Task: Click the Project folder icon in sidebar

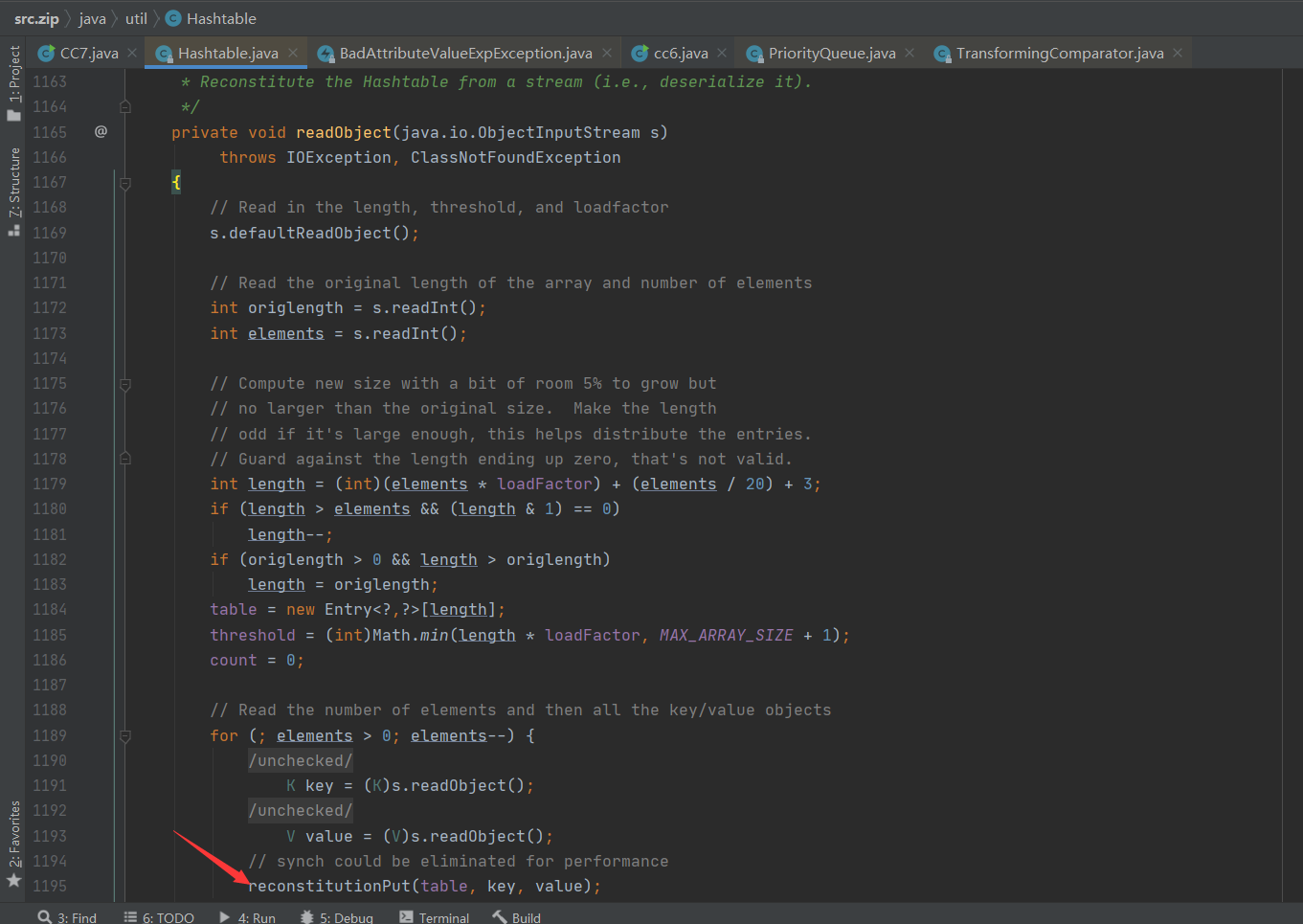Action: (x=14, y=115)
